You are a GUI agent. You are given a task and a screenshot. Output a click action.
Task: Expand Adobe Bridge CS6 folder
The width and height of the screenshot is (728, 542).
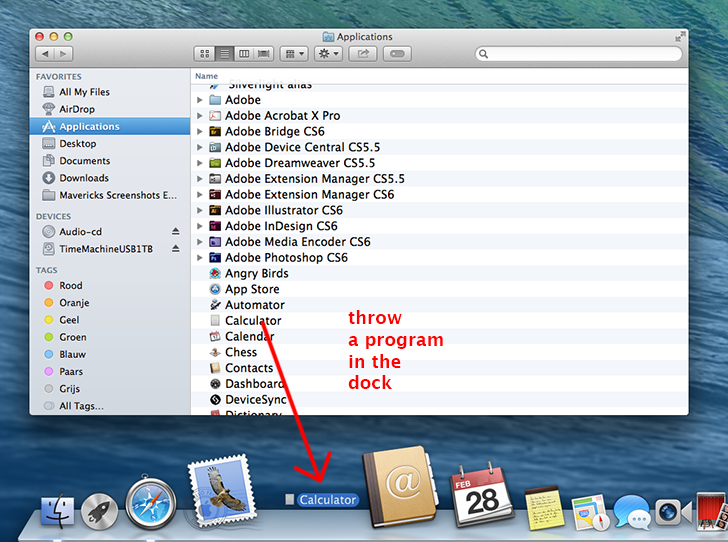coord(200,131)
